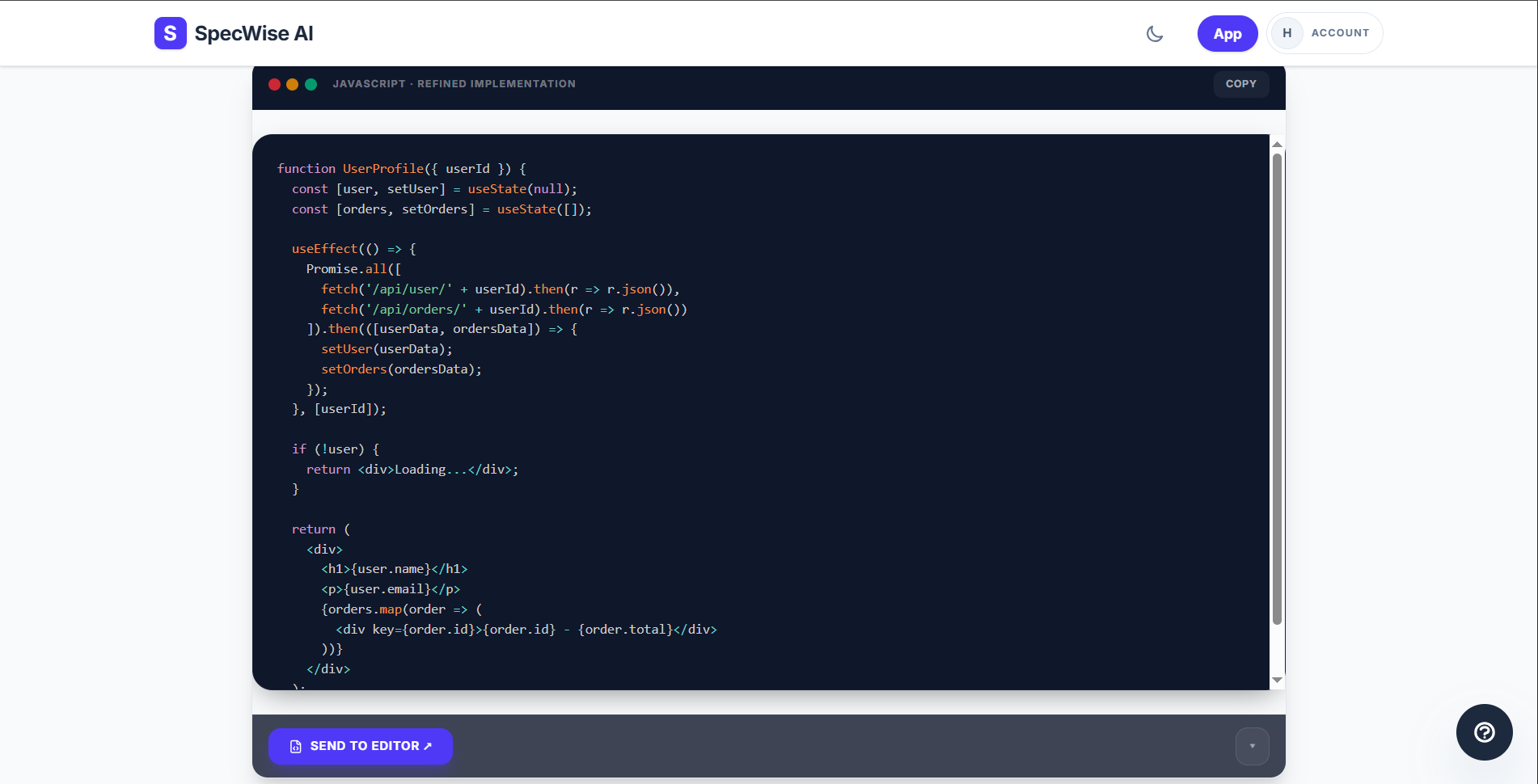Screen dimensions: 1538x784
Task: Click the 'function UserProfile' code line
Action: (x=402, y=169)
